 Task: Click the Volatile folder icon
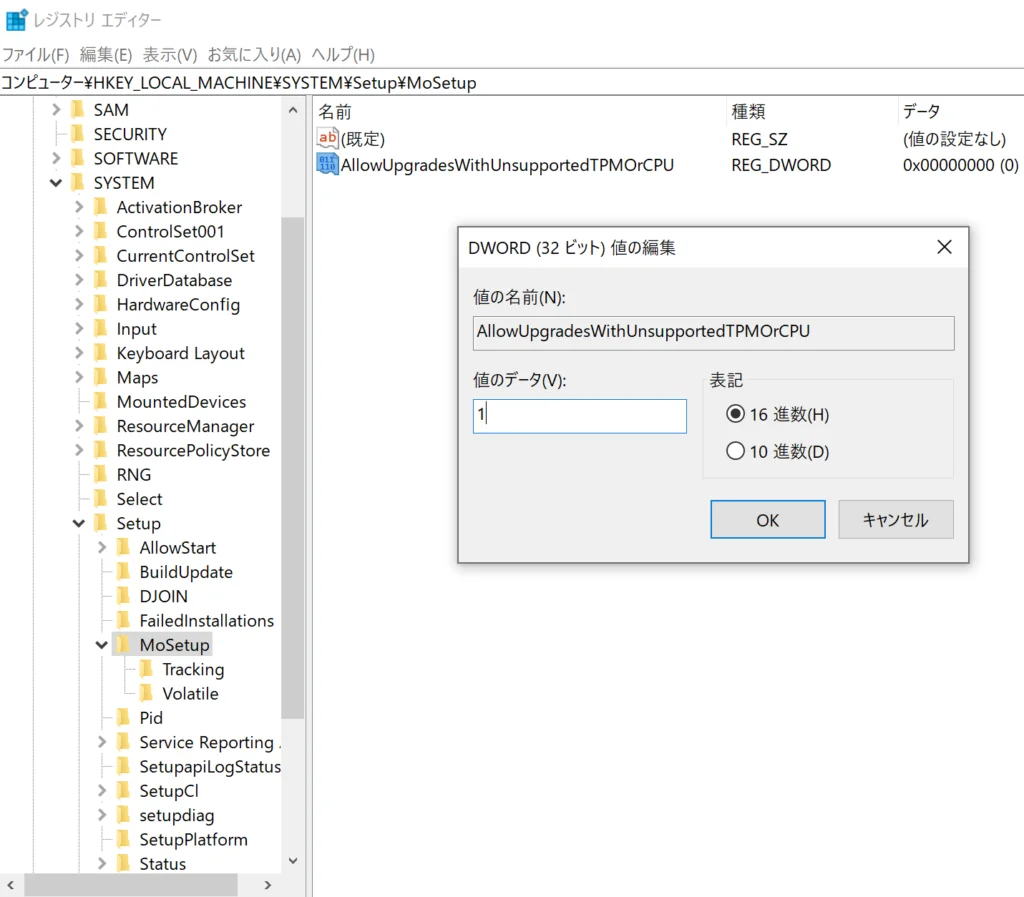click(146, 693)
